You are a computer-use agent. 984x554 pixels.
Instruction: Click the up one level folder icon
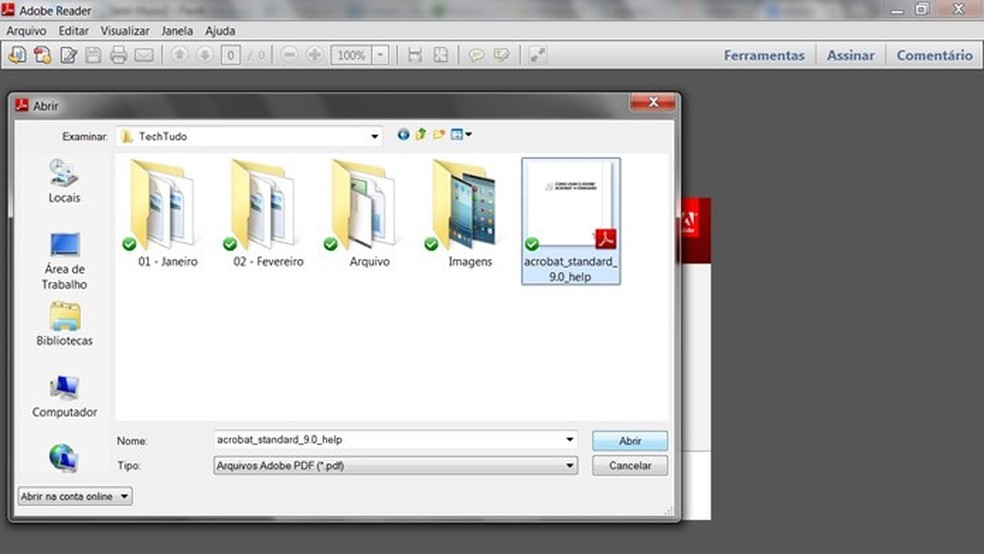[420, 134]
